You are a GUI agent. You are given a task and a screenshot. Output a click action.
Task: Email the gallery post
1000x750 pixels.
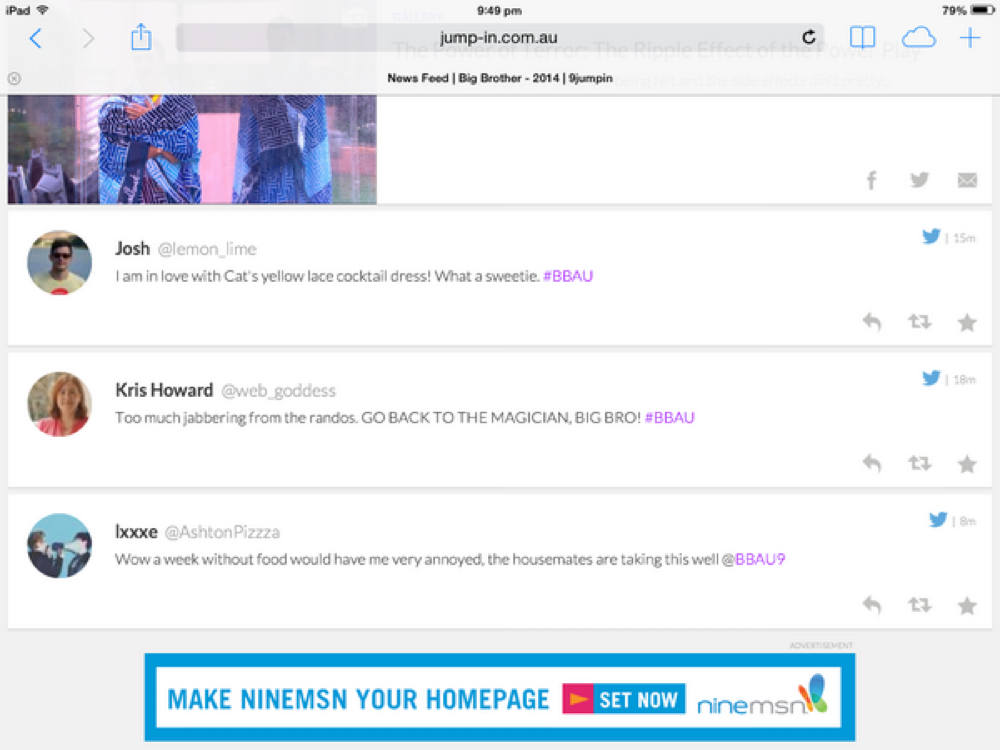tap(967, 180)
